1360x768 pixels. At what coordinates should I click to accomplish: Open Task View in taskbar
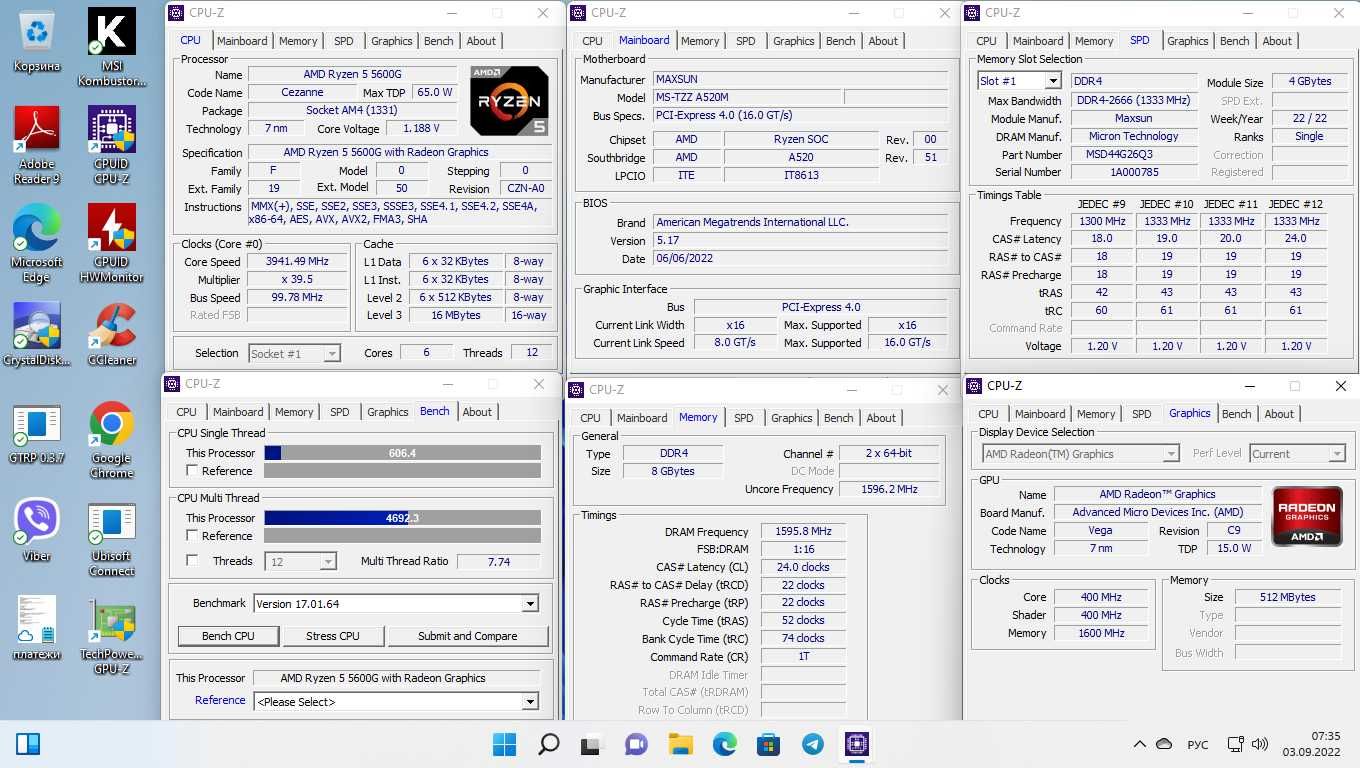[x=592, y=744]
